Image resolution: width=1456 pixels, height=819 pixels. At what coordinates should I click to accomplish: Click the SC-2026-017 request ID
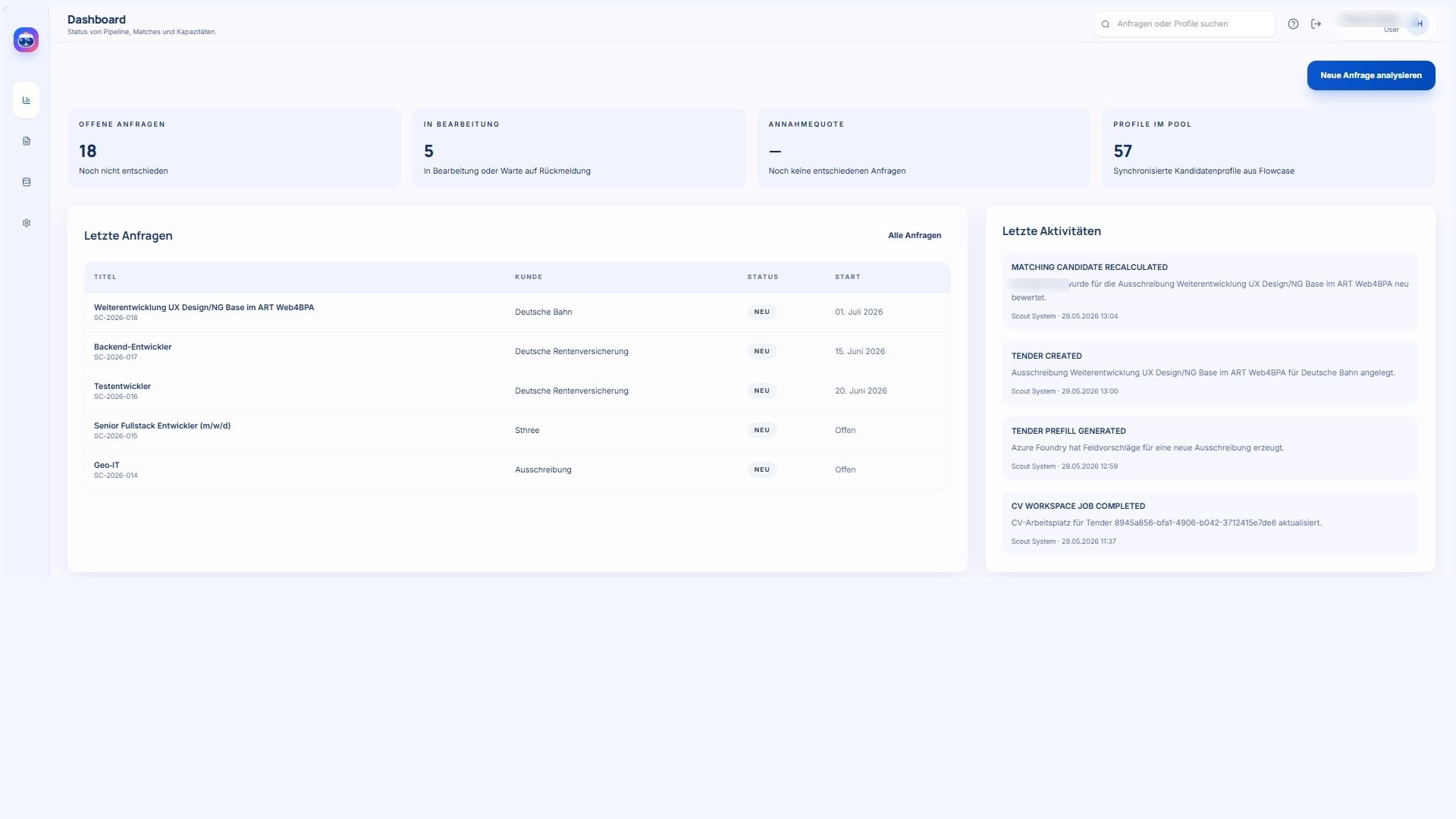point(115,357)
